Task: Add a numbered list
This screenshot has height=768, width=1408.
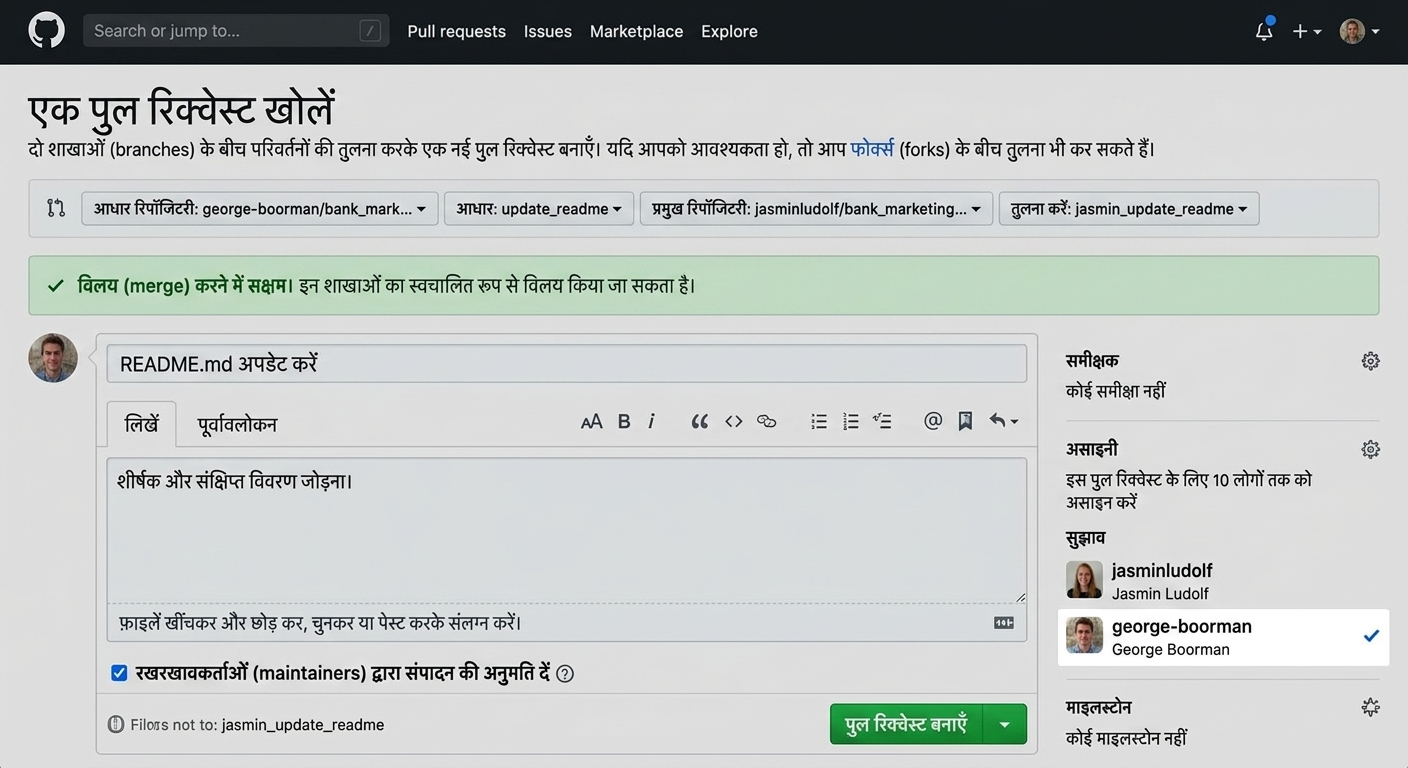Action: pos(851,421)
